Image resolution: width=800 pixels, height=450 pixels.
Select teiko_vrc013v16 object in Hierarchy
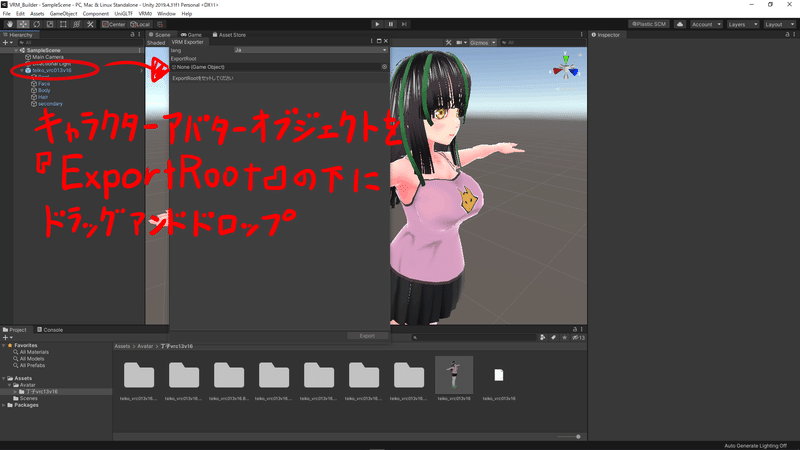tap(52, 70)
